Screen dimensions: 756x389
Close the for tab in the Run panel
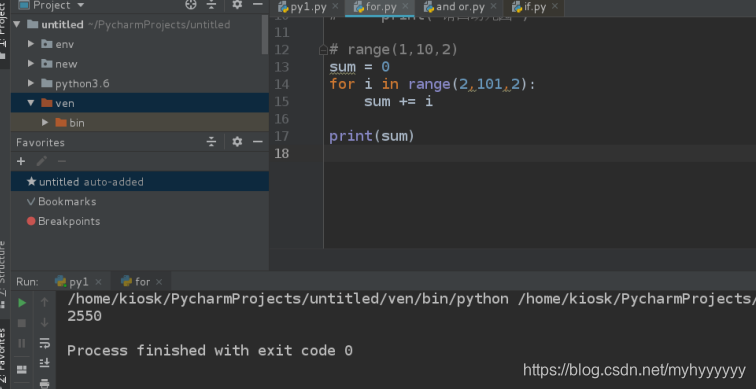tap(159, 282)
